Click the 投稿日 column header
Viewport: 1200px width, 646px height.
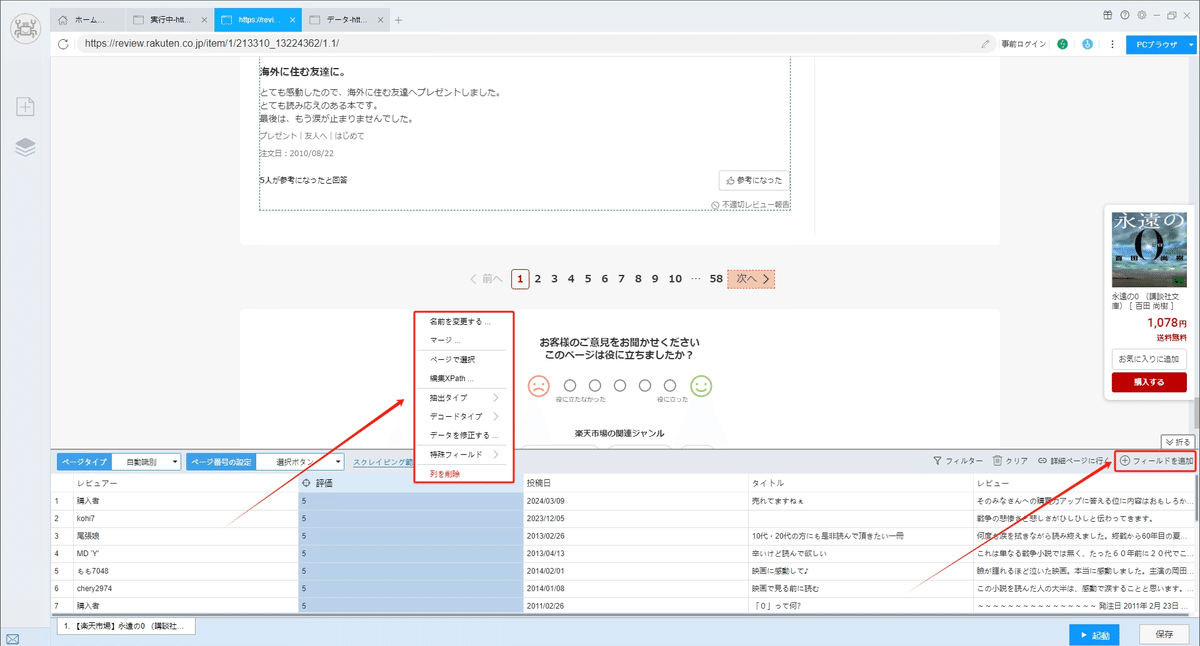[x=635, y=482]
